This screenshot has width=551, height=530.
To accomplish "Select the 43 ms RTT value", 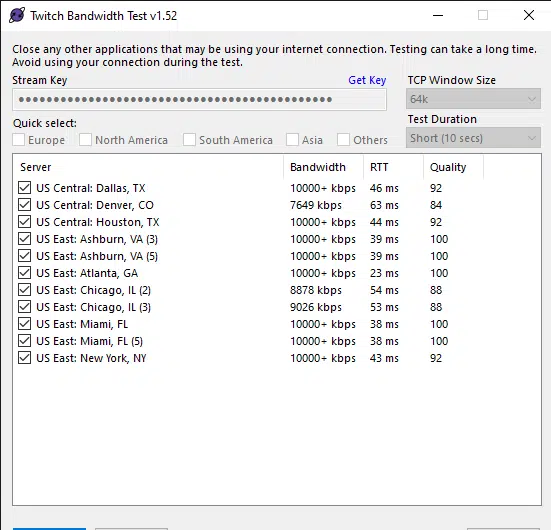I will point(384,358).
